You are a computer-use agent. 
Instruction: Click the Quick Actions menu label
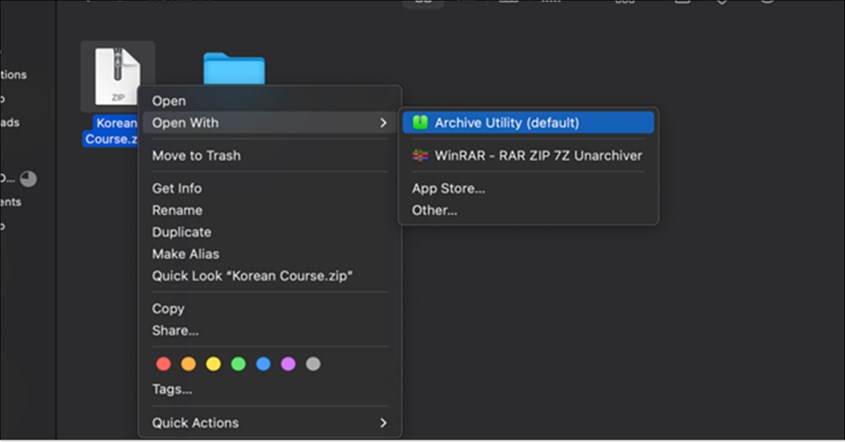click(x=195, y=423)
